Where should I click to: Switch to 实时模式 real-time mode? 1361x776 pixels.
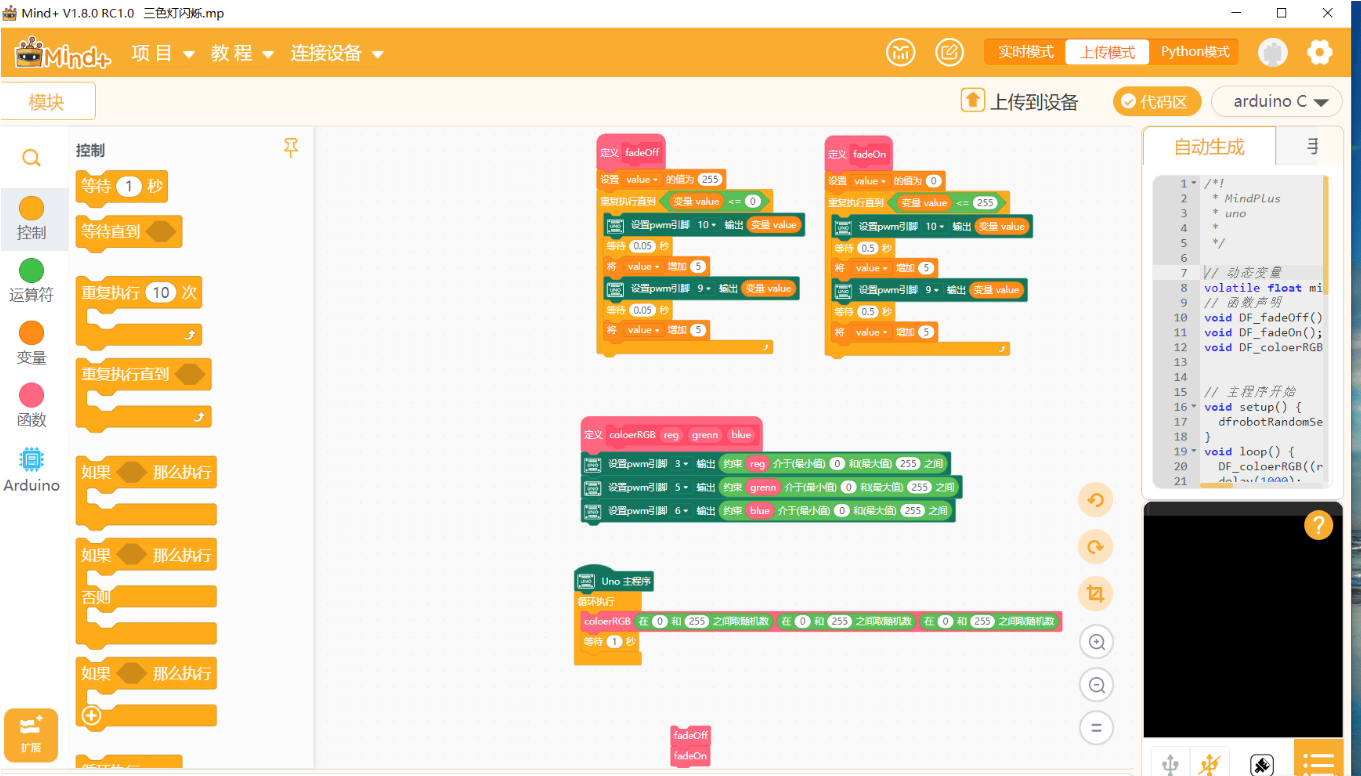pos(1025,52)
